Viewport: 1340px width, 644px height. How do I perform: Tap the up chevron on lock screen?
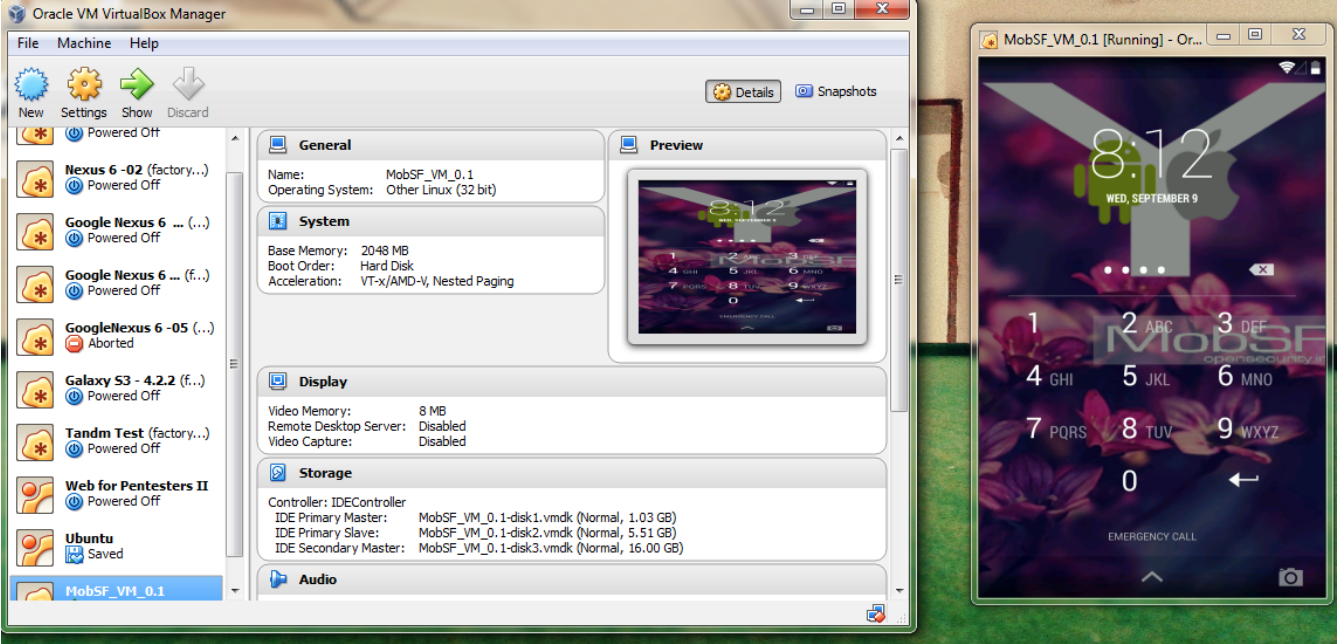click(x=1152, y=577)
